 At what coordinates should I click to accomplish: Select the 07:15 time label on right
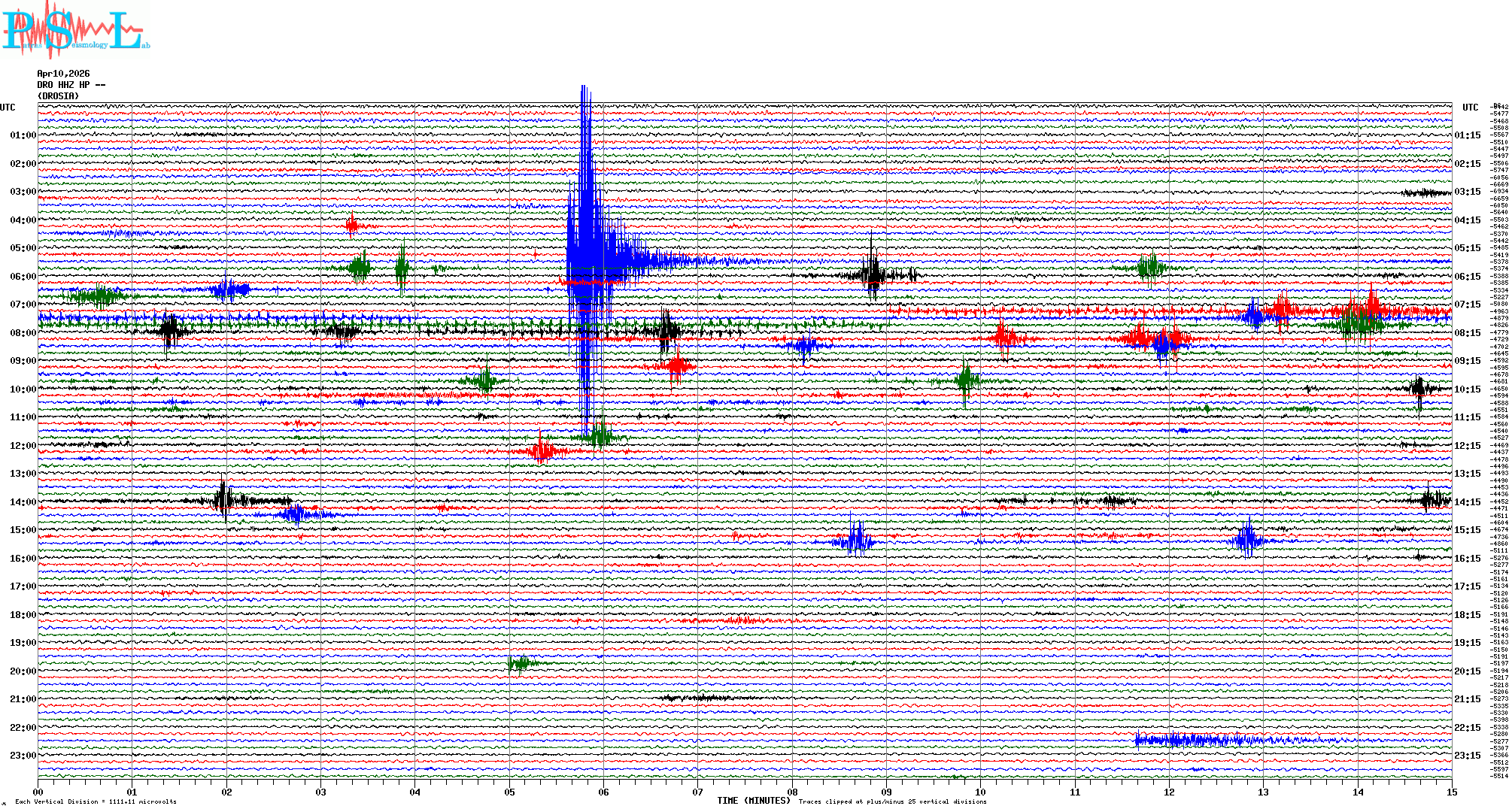[1467, 304]
